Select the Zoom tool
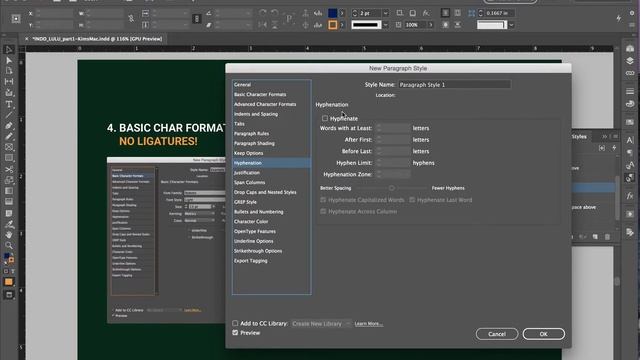Image resolution: width=640 pixels, height=360 pixels. click(9, 245)
